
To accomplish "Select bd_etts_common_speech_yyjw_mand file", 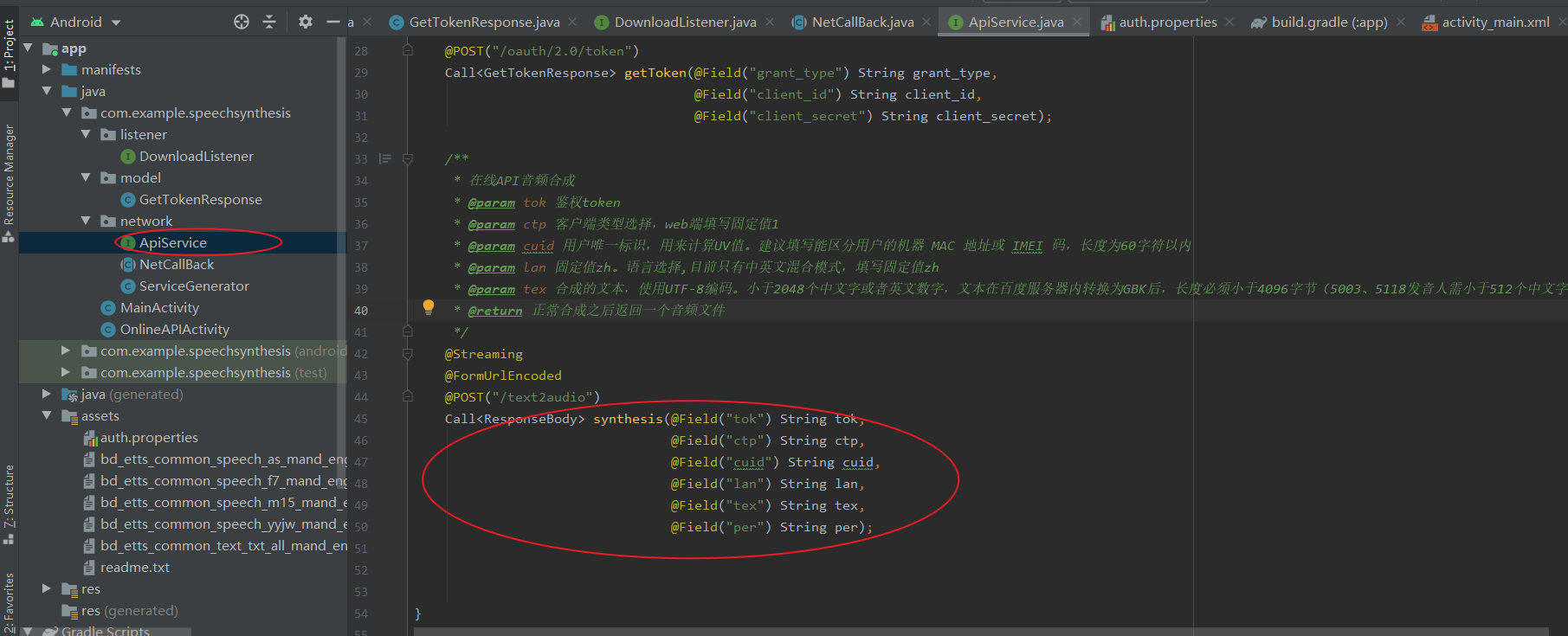I will pos(223,524).
